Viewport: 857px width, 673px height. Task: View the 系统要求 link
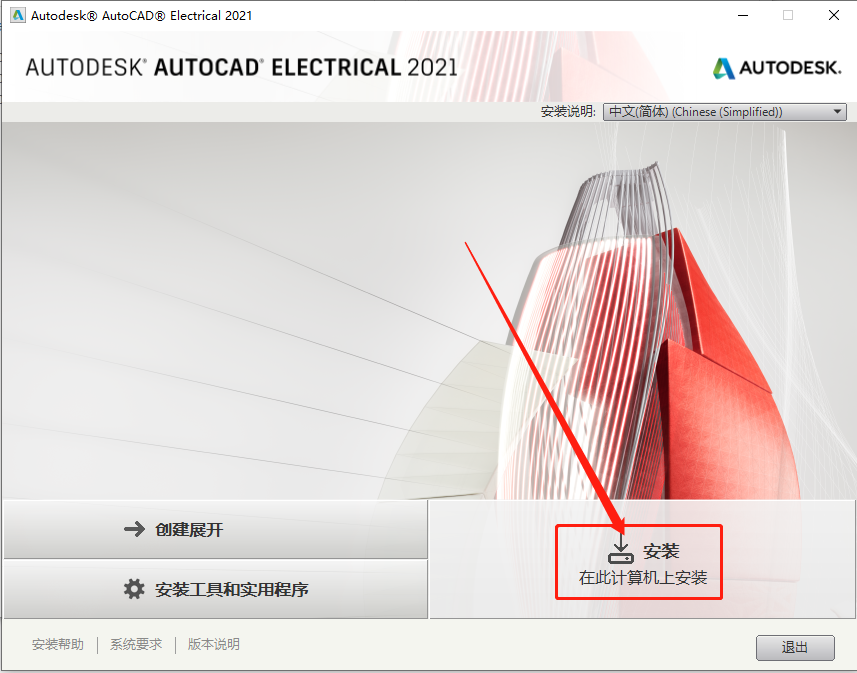(136, 644)
